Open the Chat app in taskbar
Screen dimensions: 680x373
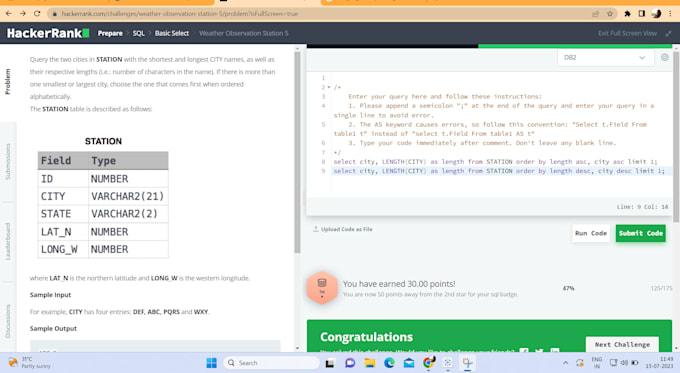(x=350, y=363)
